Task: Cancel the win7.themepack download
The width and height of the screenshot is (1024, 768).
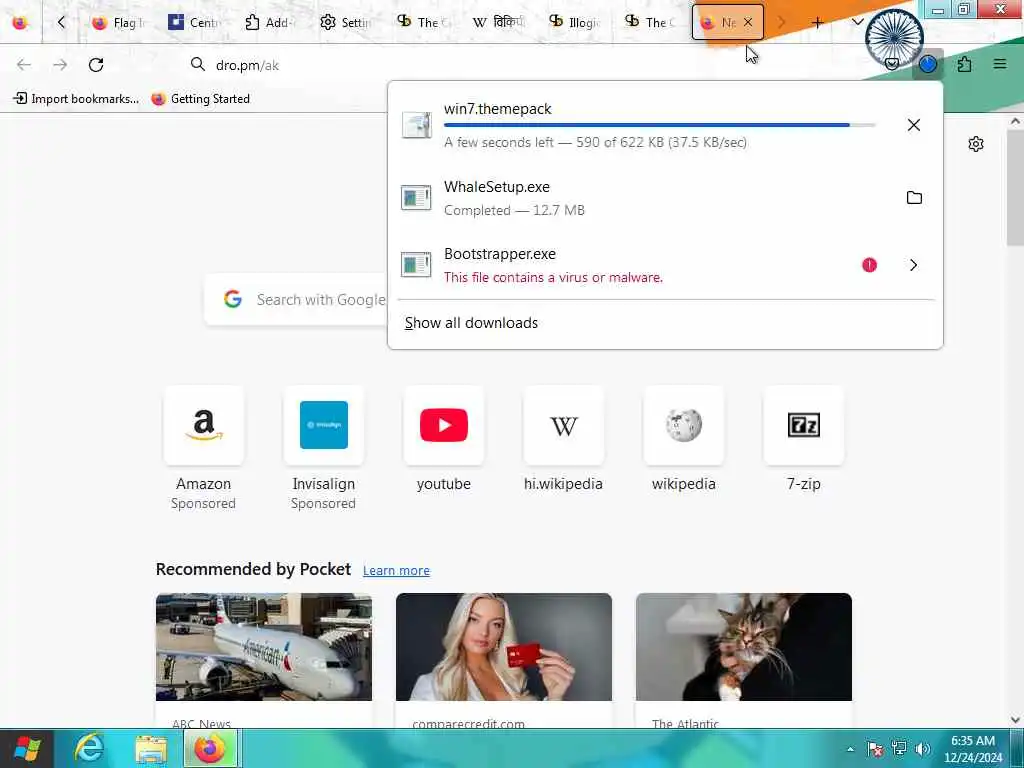Action: coord(914,125)
